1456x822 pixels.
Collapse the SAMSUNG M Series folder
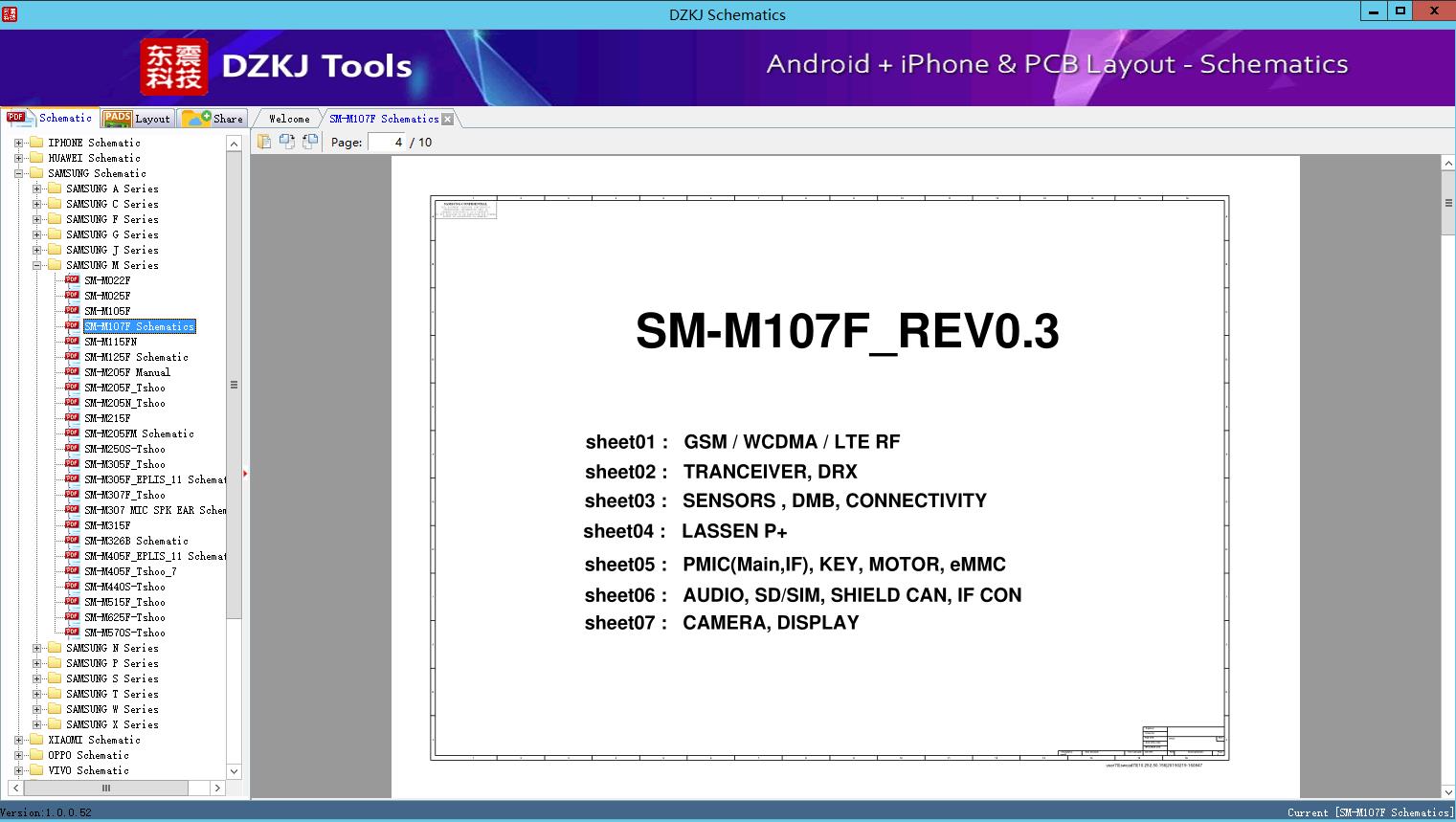pyautogui.click(x=36, y=265)
